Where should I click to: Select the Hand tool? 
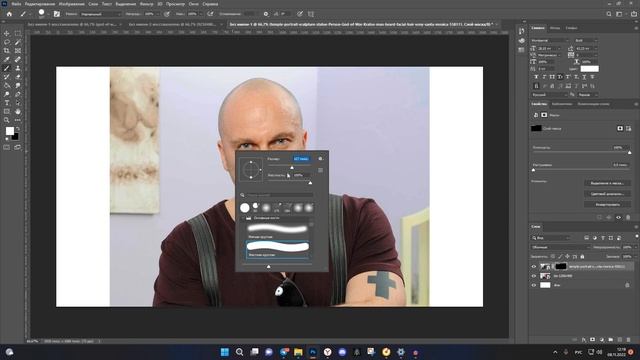tap(18, 111)
